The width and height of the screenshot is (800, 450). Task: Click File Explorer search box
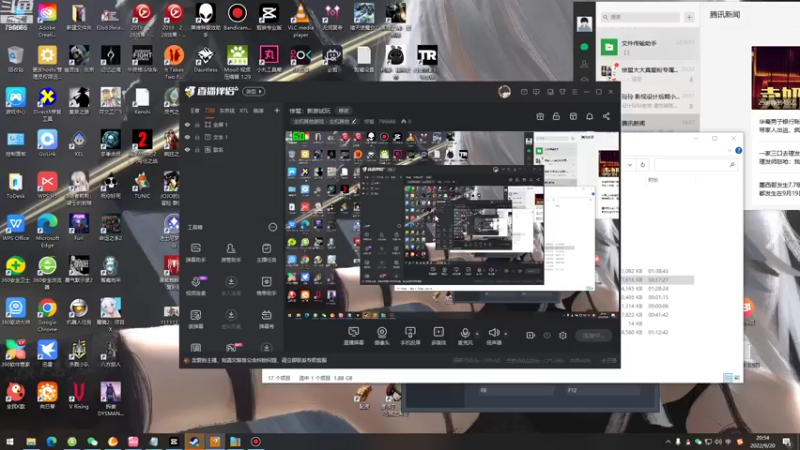(695, 165)
